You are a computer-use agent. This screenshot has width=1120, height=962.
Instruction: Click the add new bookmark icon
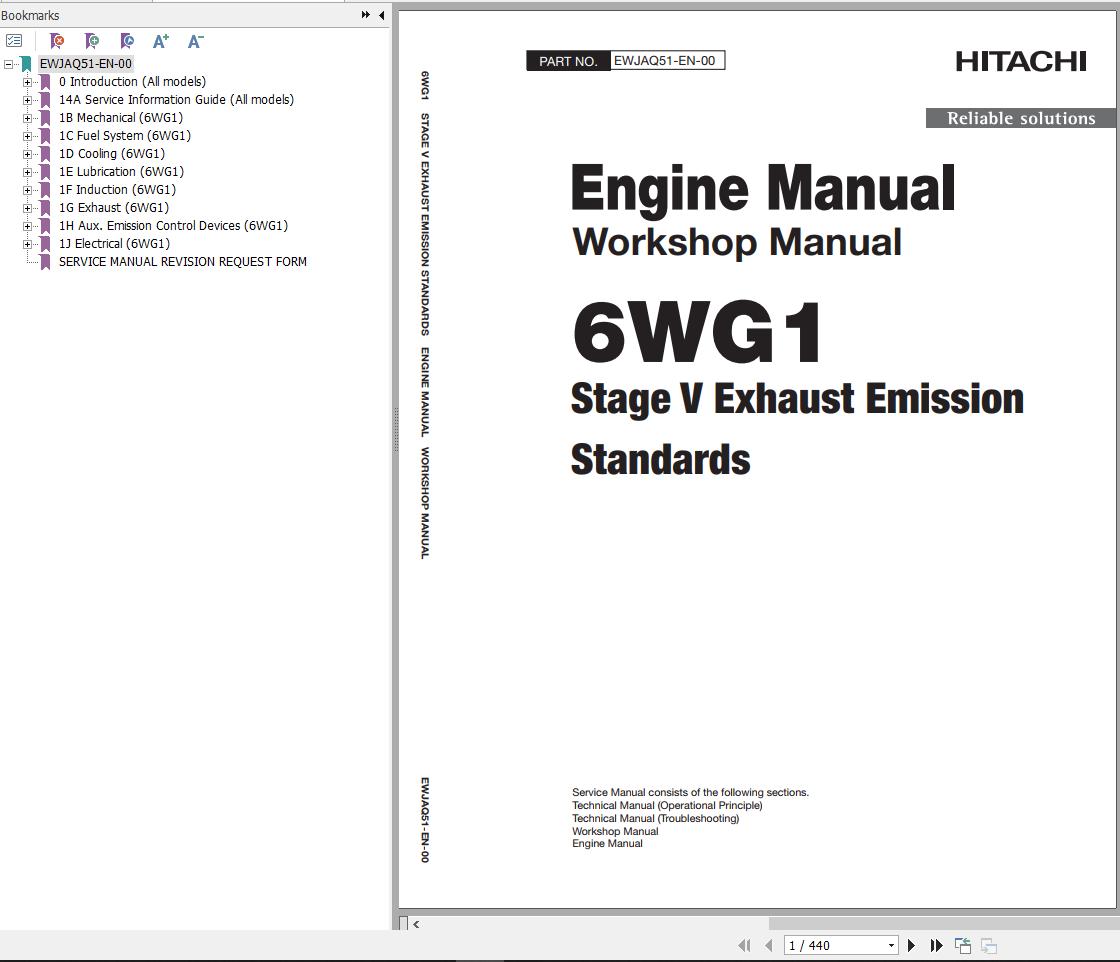tap(91, 41)
